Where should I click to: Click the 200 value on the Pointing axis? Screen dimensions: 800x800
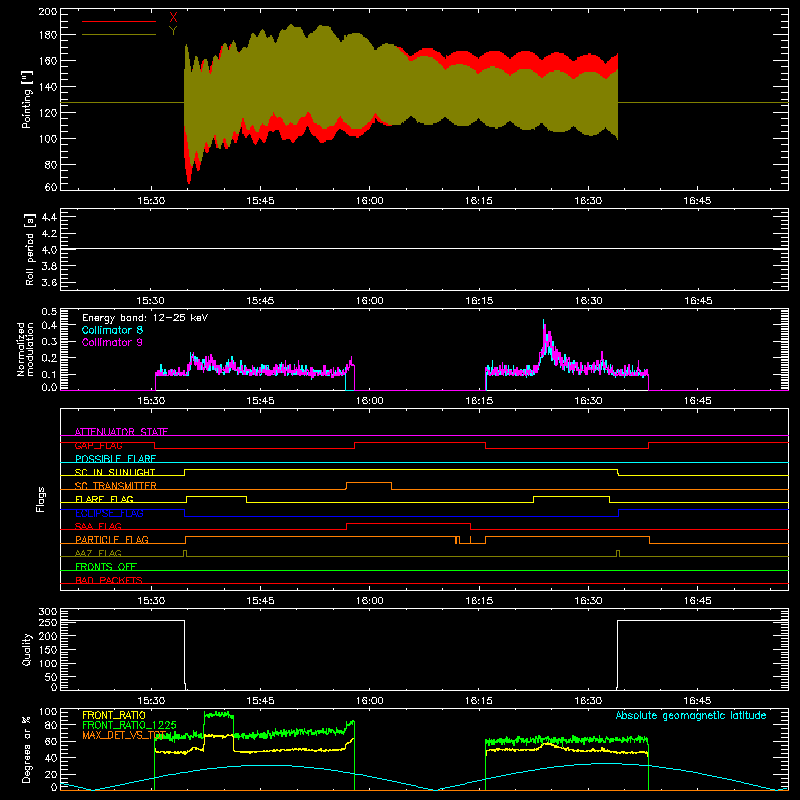(x=48, y=12)
